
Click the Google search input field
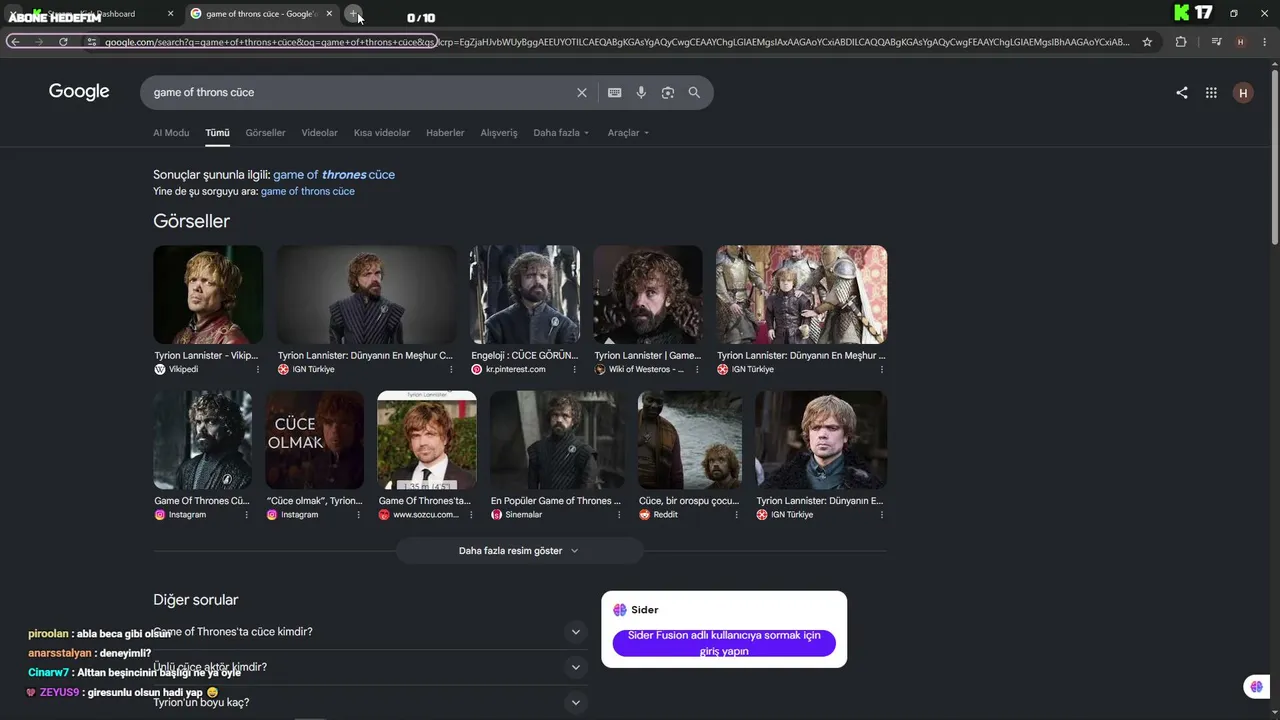pos(360,92)
